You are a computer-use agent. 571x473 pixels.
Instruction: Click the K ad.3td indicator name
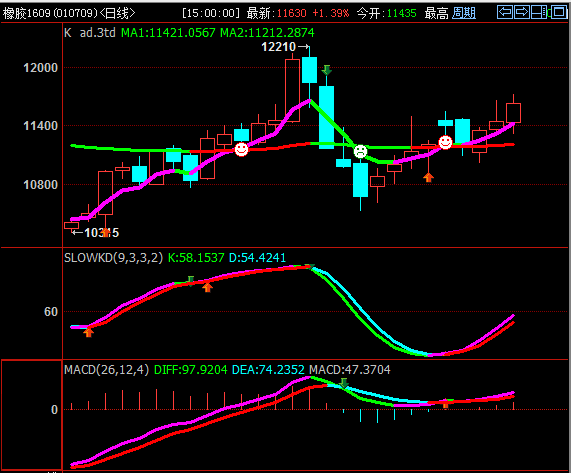[90, 33]
